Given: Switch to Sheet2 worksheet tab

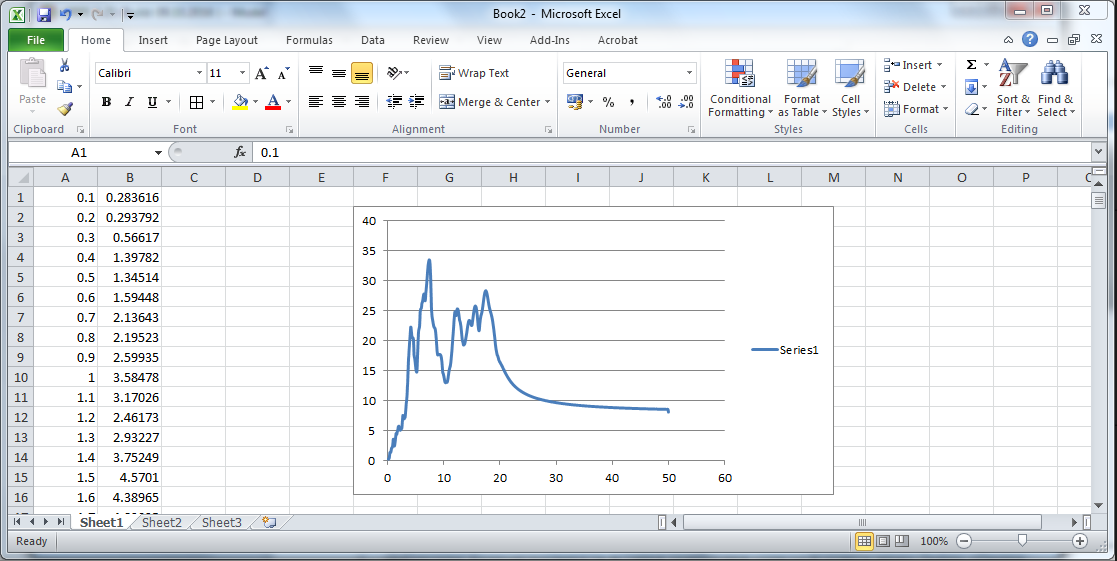Looking at the screenshot, I should coord(162,523).
